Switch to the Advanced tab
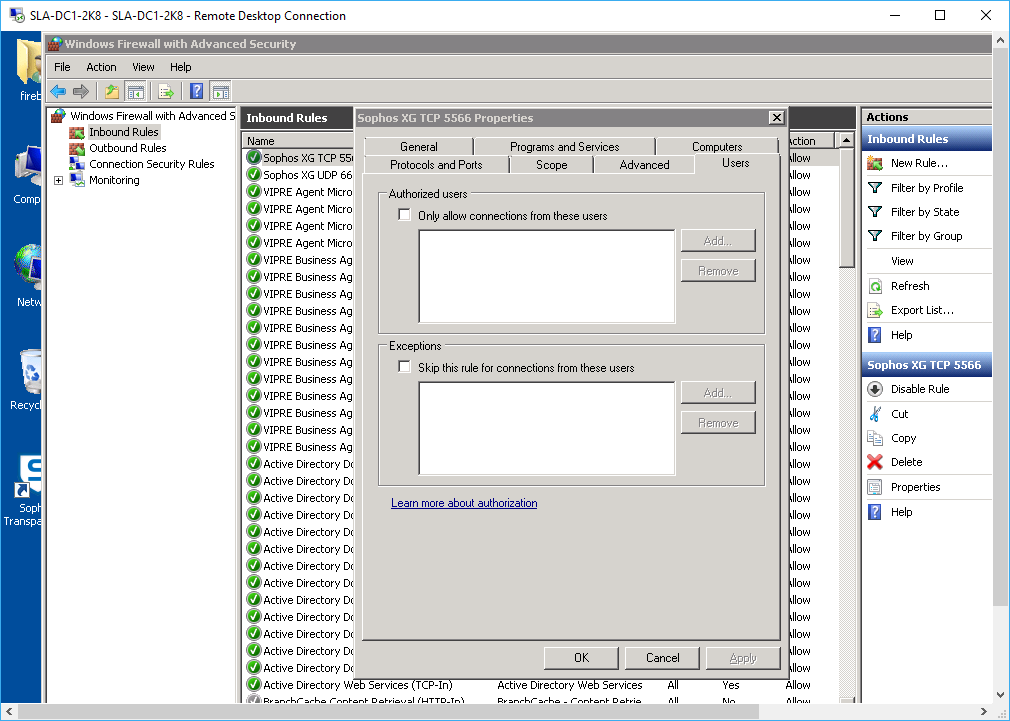1010x721 pixels. 644,164
